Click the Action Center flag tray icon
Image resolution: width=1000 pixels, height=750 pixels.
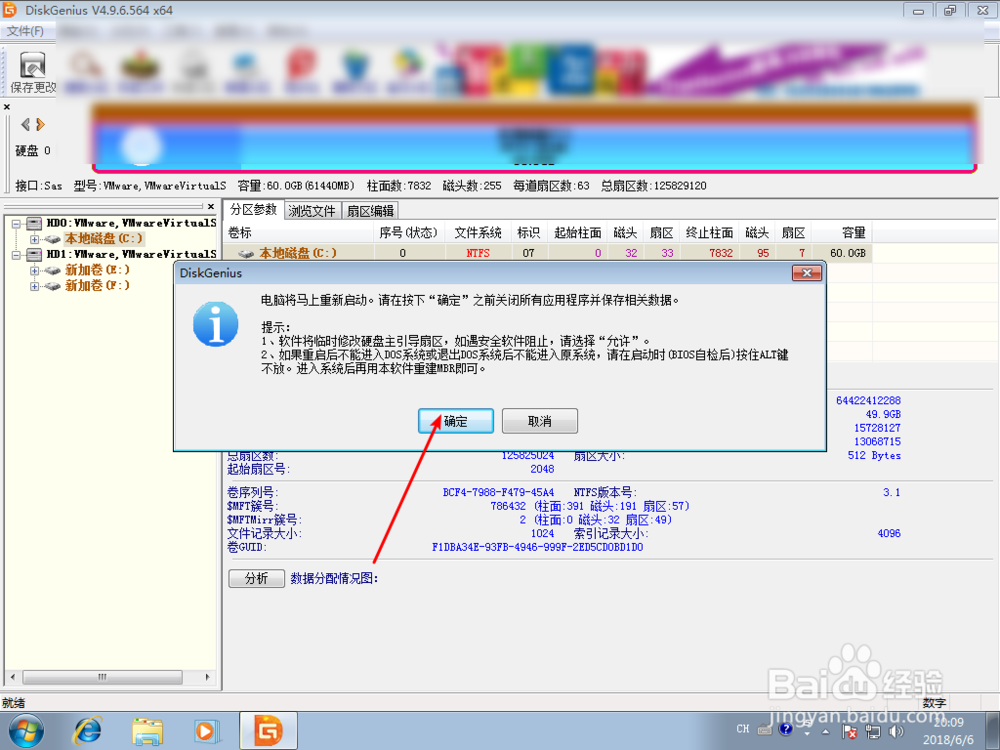click(x=849, y=732)
